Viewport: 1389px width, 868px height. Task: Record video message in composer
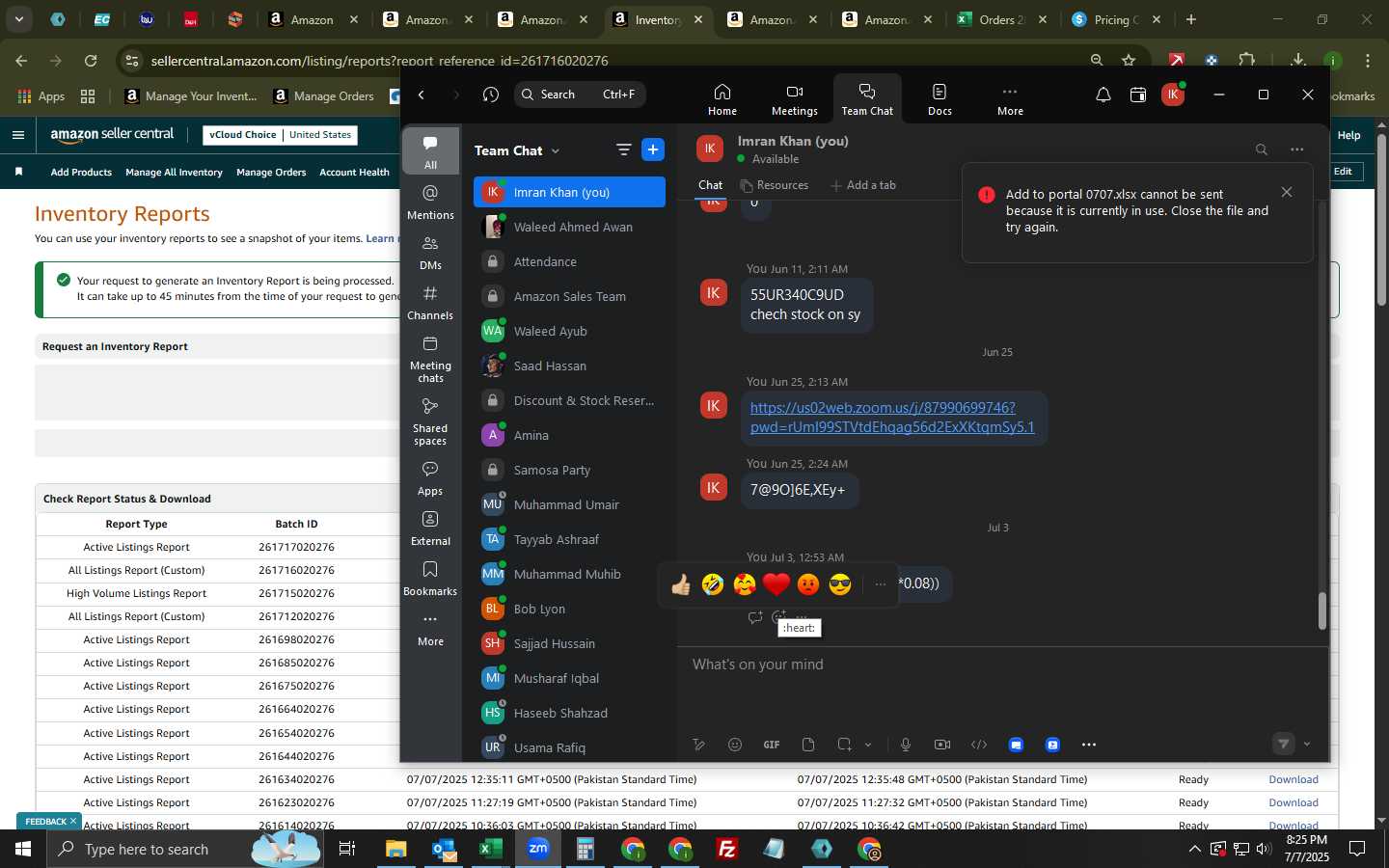click(942, 745)
